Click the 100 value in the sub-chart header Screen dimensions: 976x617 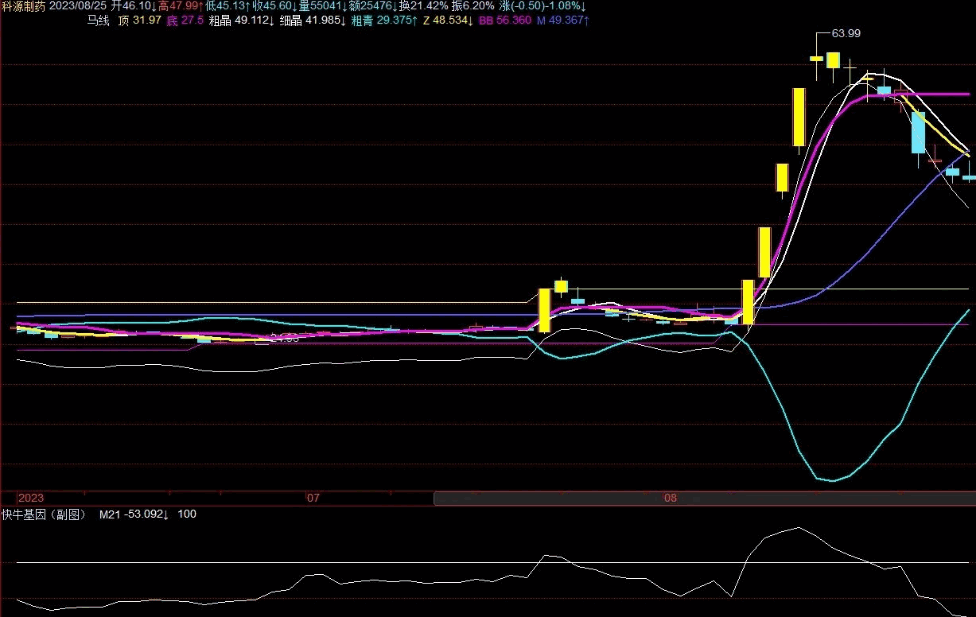tap(187, 514)
